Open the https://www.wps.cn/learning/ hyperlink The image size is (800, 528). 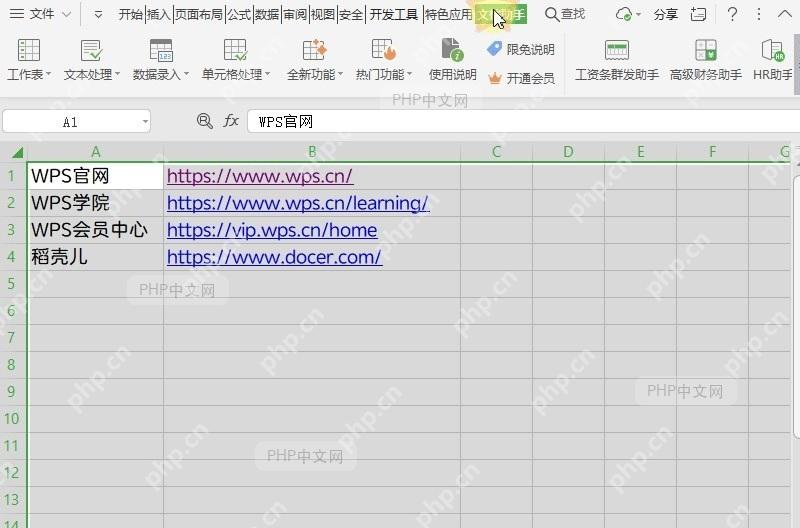click(x=298, y=203)
